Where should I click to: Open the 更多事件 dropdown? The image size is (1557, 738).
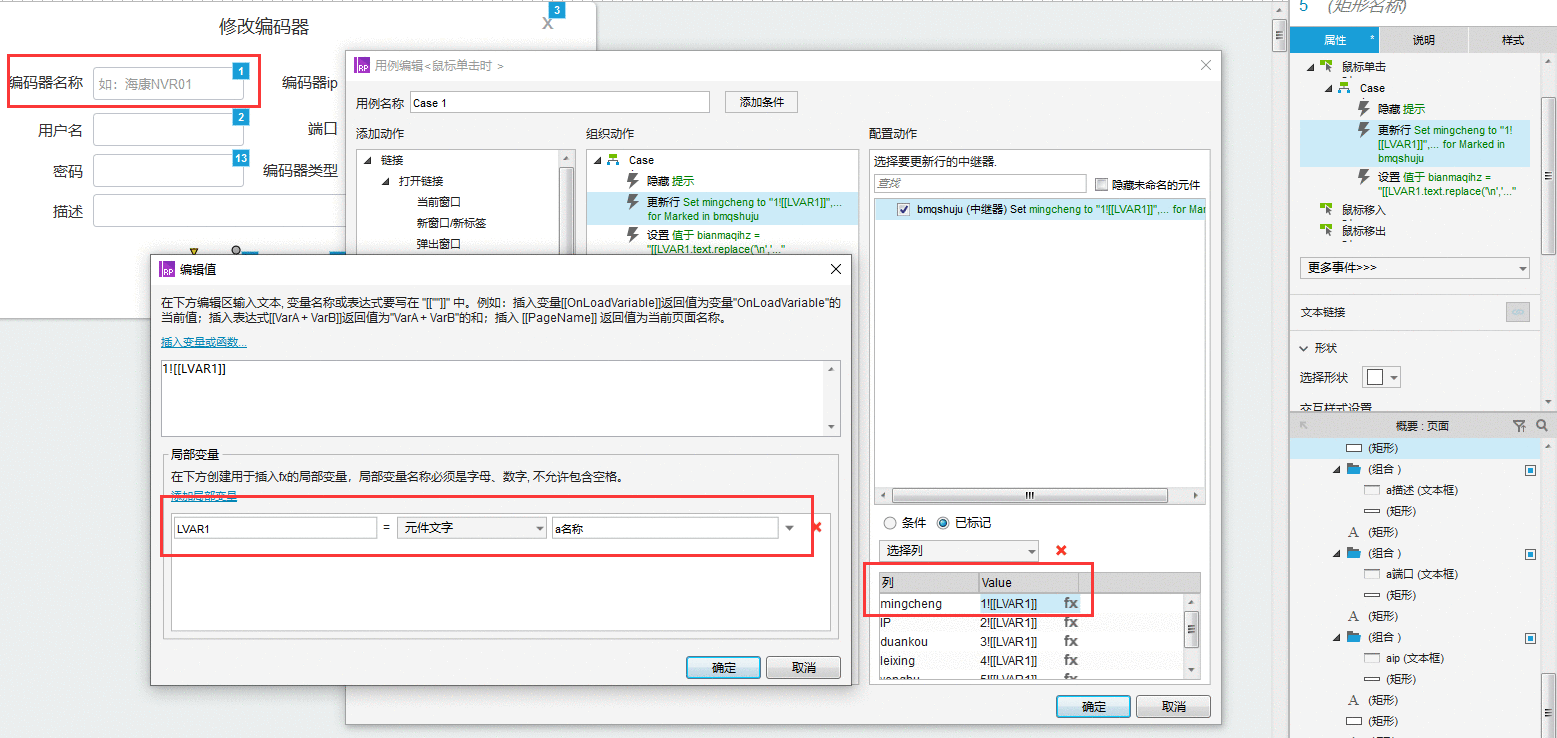click(1414, 268)
